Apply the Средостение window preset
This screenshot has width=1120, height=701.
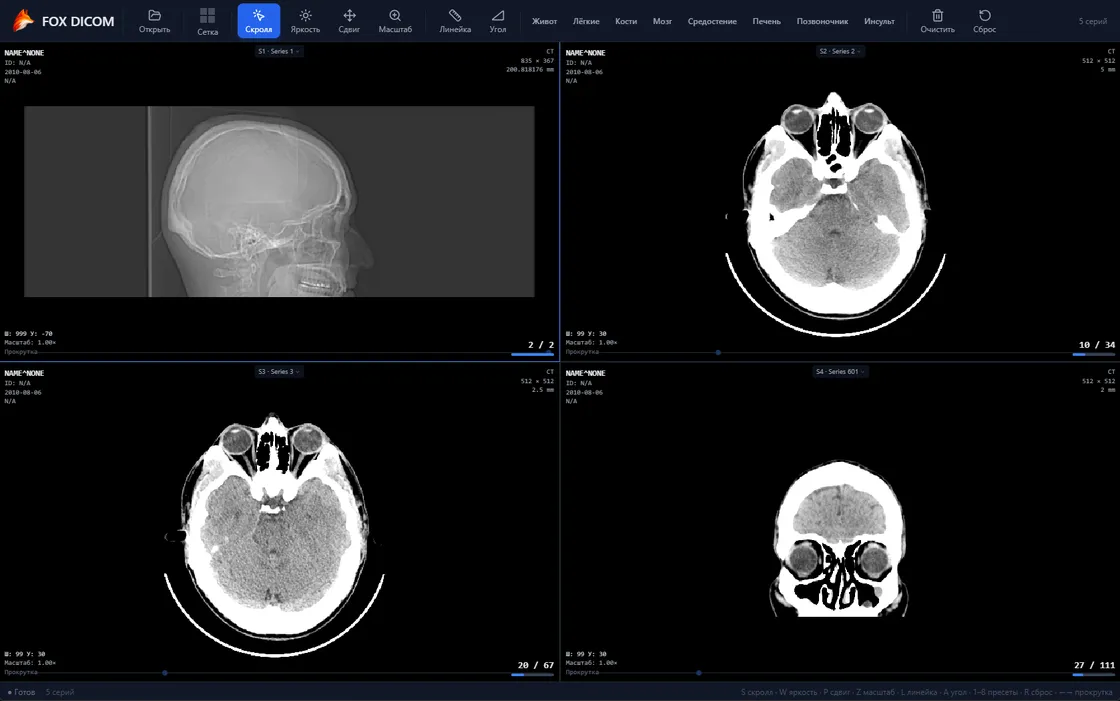pyautogui.click(x=712, y=21)
